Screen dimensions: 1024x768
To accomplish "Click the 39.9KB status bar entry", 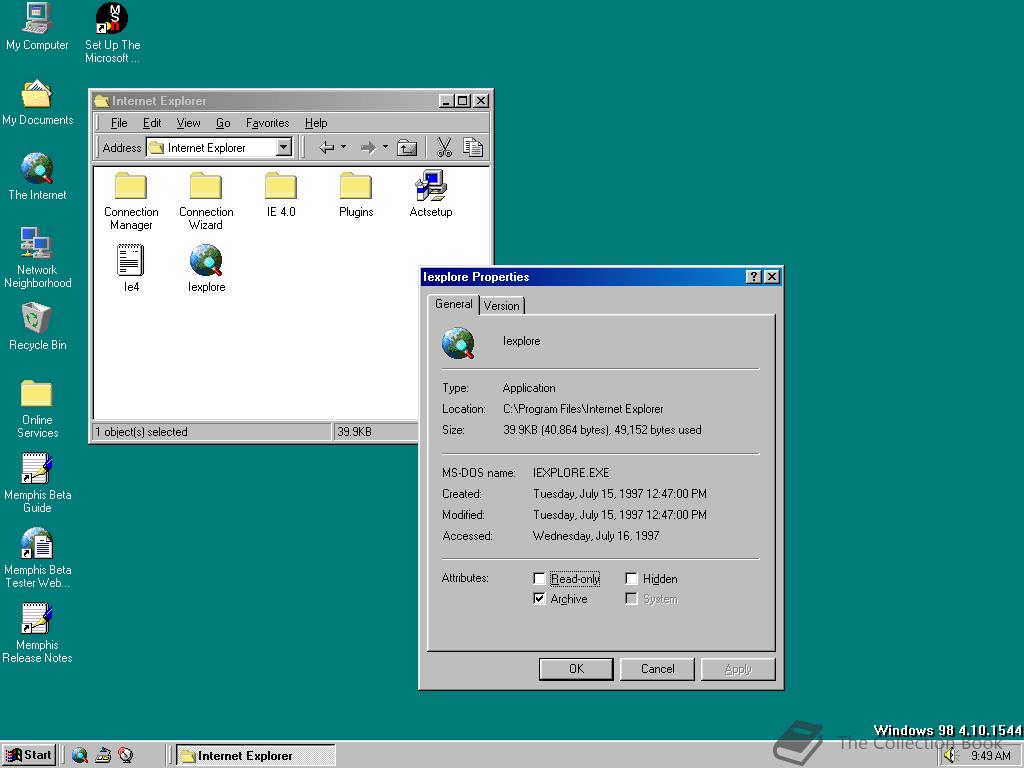I will (x=355, y=432).
